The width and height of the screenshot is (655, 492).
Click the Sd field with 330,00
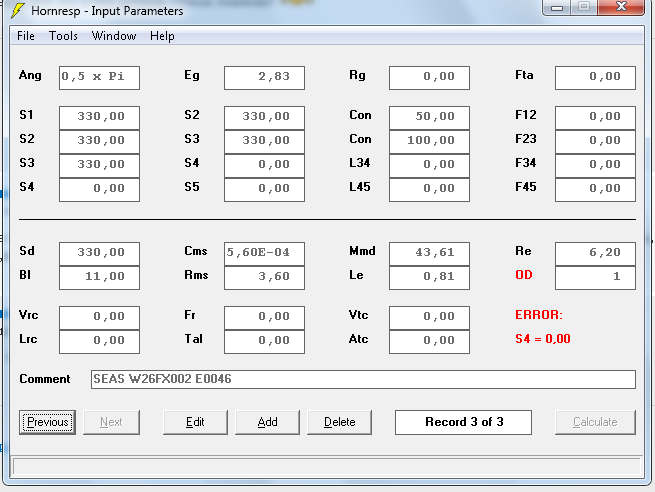tap(99, 254)
